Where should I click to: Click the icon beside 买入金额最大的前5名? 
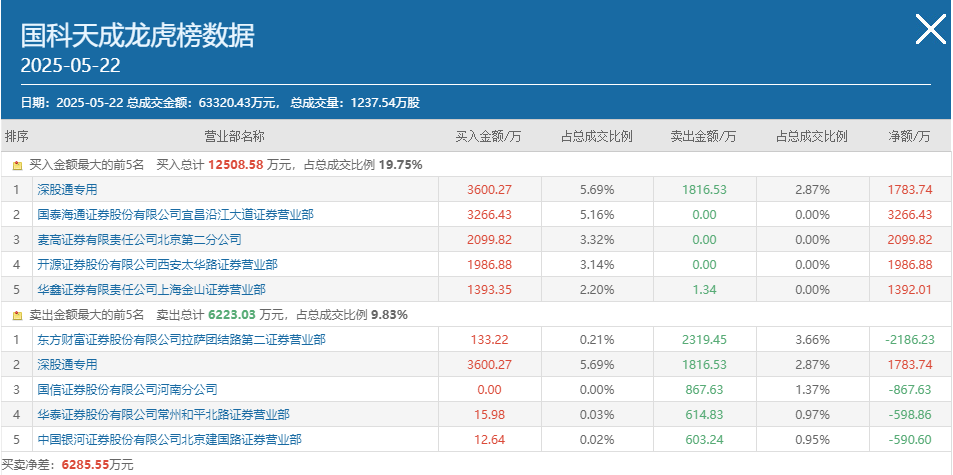point(17,165)
